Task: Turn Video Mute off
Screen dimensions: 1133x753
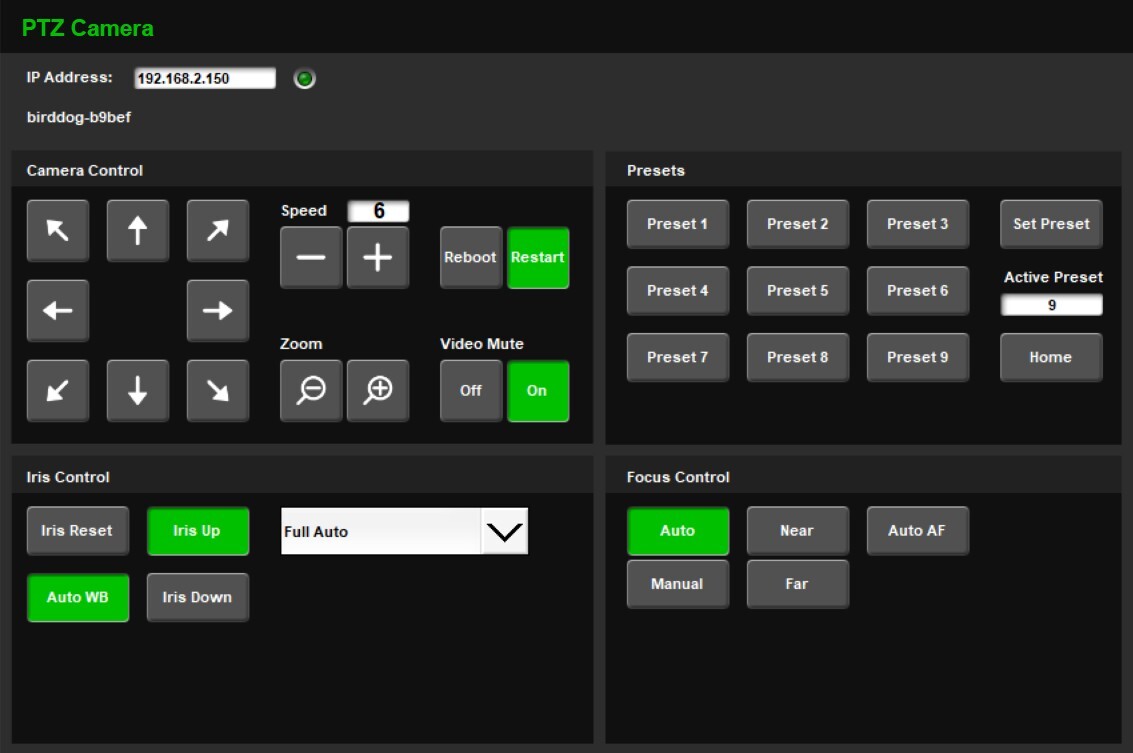Action: (x=471, y=391)
